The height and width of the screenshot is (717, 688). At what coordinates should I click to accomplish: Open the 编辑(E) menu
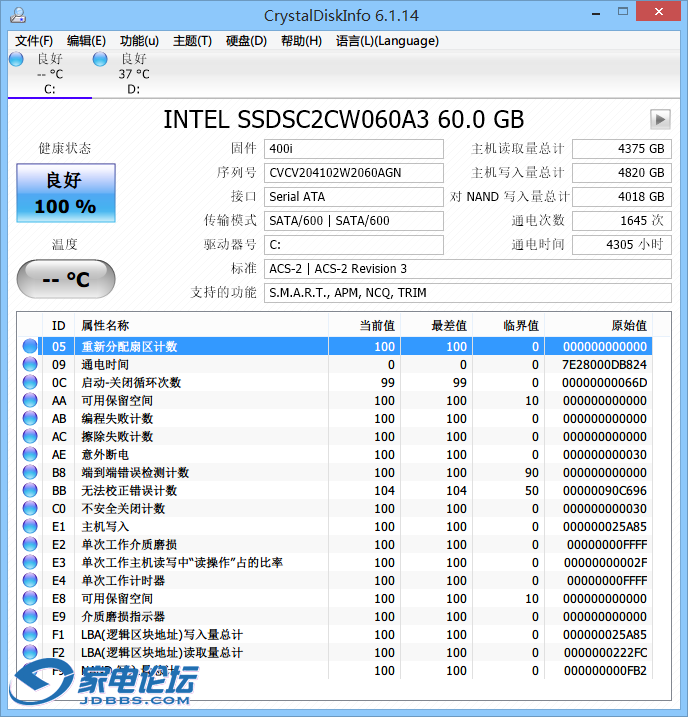[86, 41]
